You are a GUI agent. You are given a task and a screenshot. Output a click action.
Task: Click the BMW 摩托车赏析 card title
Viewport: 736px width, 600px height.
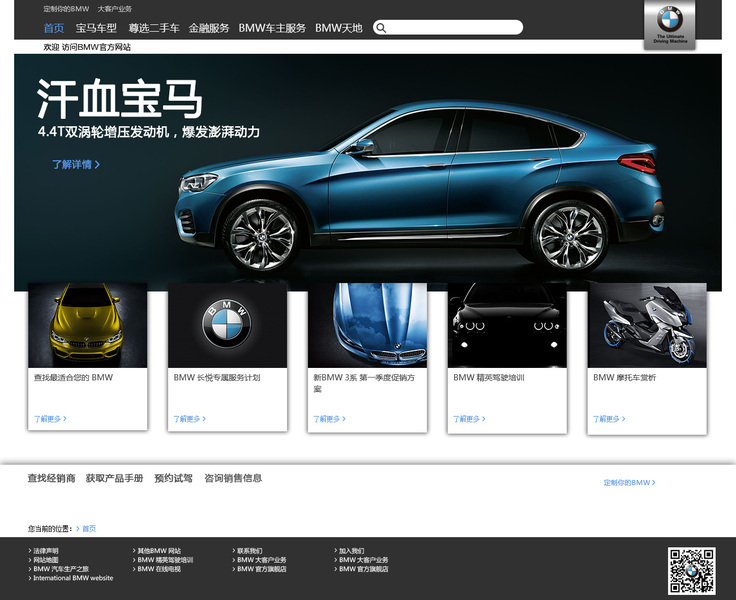624,377
